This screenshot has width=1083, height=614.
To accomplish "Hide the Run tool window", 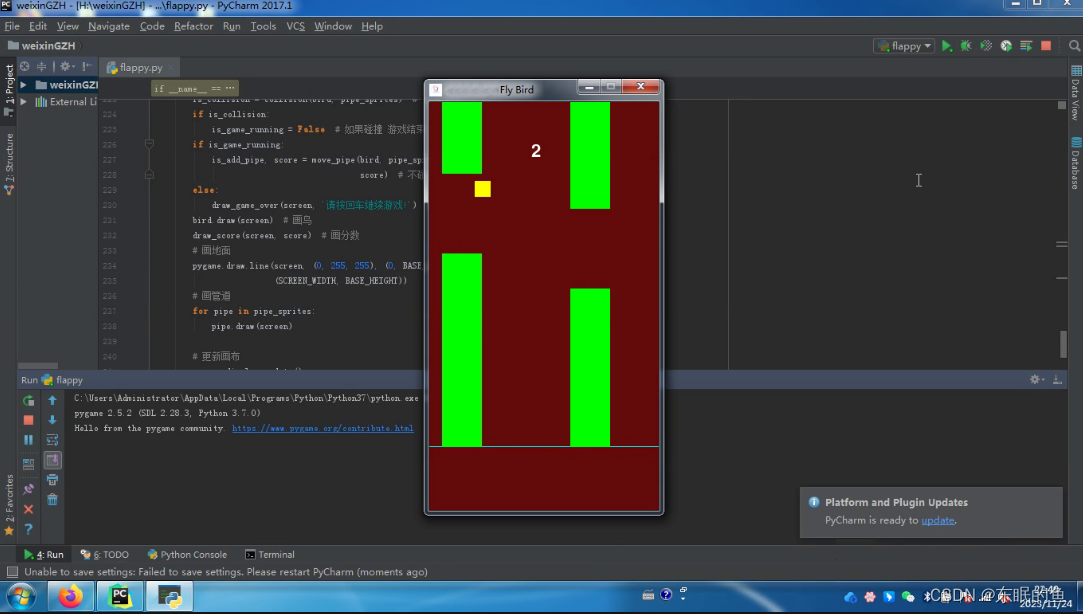I will (1057, 379).
